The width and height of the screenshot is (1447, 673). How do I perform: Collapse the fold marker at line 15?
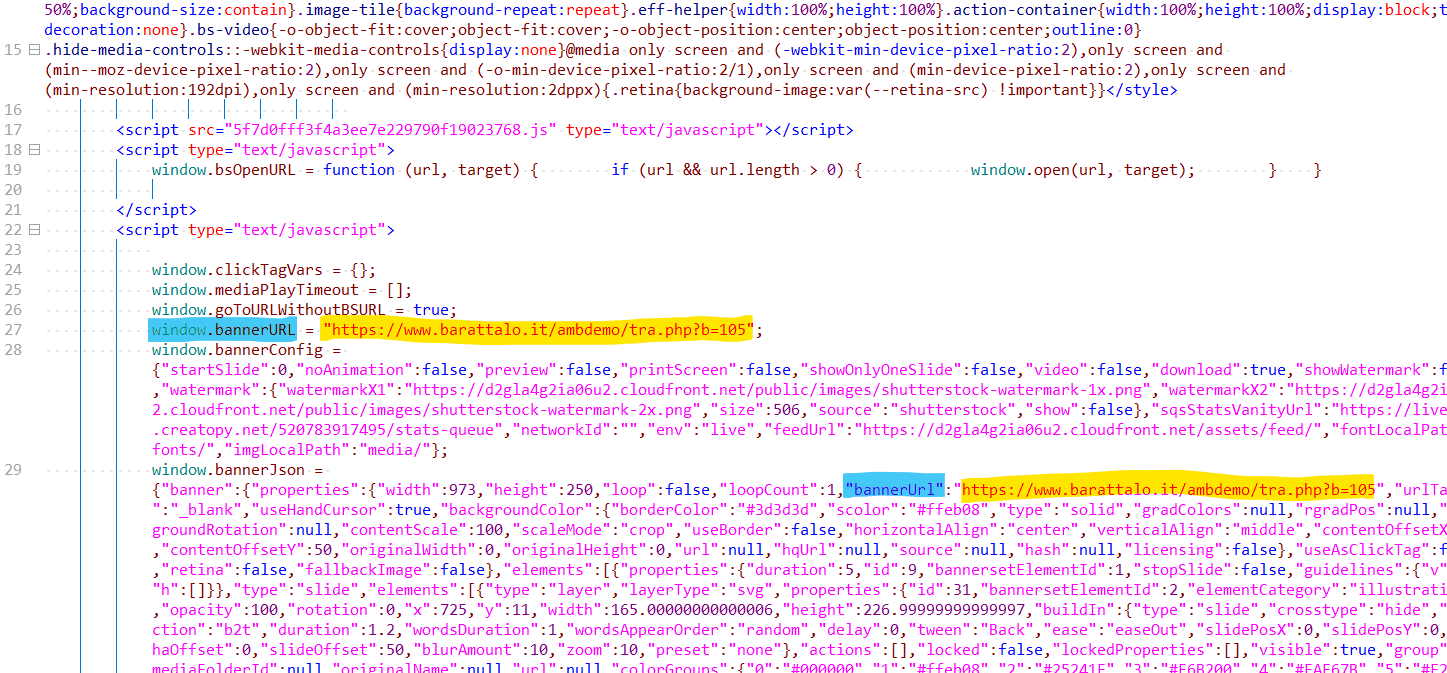(x=34, y=50)
